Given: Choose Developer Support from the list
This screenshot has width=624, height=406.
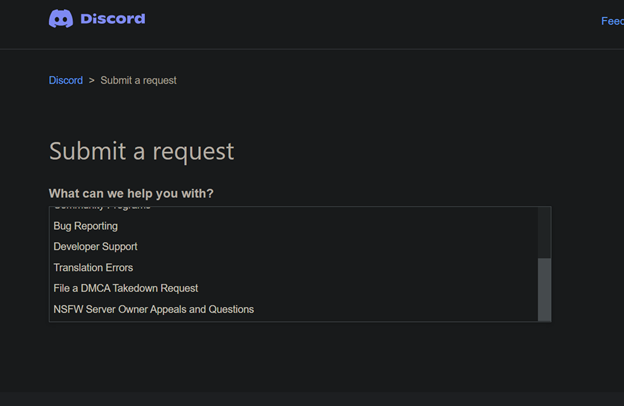Looking at the screenshot, I should click(95, 247).
